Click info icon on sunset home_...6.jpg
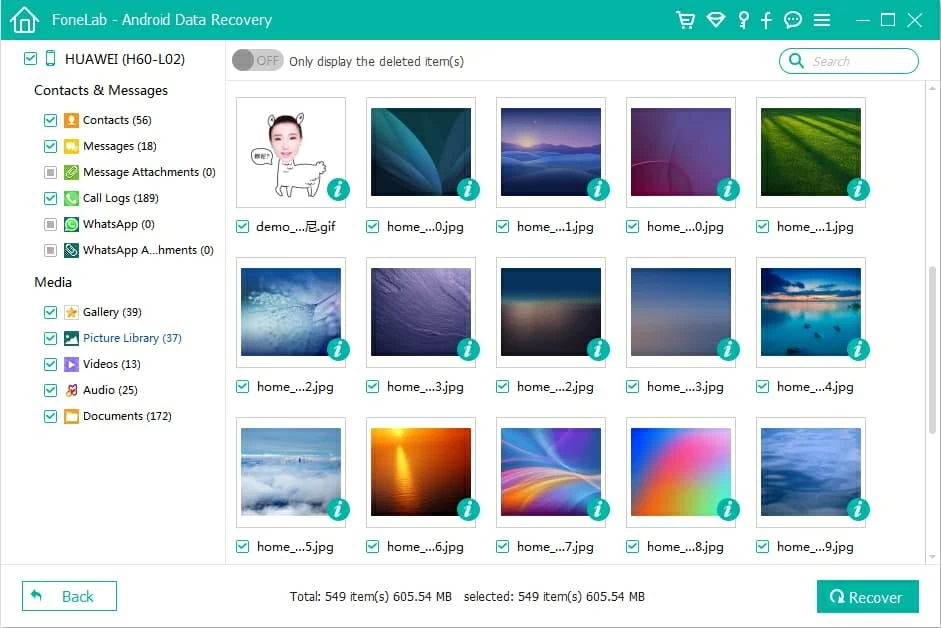Image resolution: width=941 pixels, height=628 pixels. [468, 509]
